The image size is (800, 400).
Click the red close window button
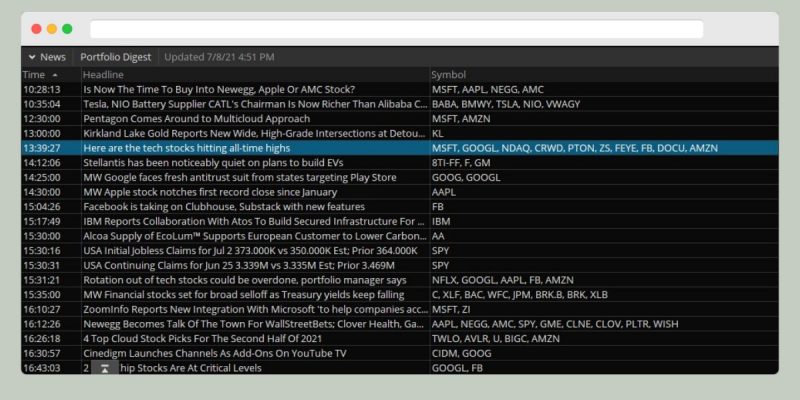(x=36, y=29)
